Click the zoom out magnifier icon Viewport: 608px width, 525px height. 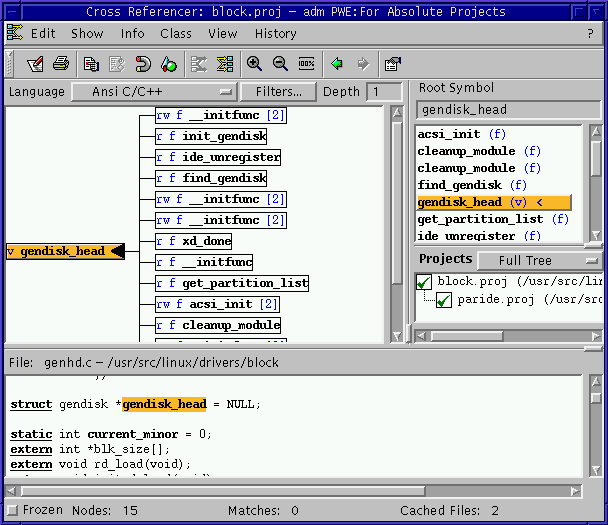coord(280,64)
